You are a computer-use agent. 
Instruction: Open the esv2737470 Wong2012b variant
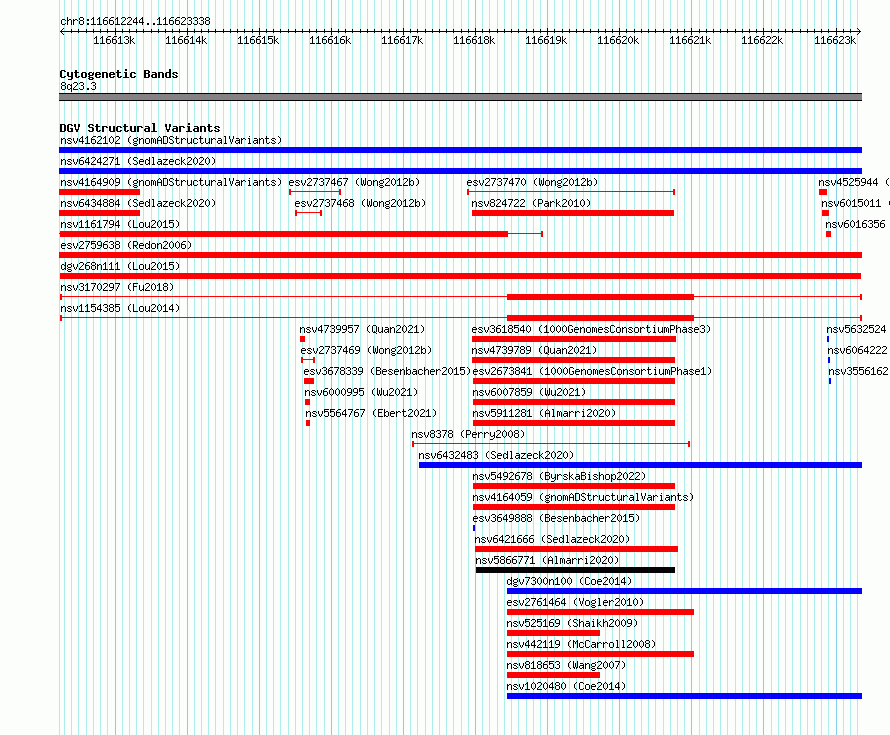coord(532,182)
